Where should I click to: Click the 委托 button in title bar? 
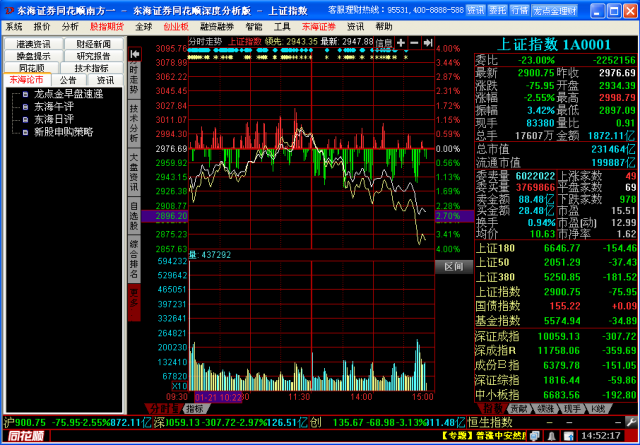(x=498, y=11)
